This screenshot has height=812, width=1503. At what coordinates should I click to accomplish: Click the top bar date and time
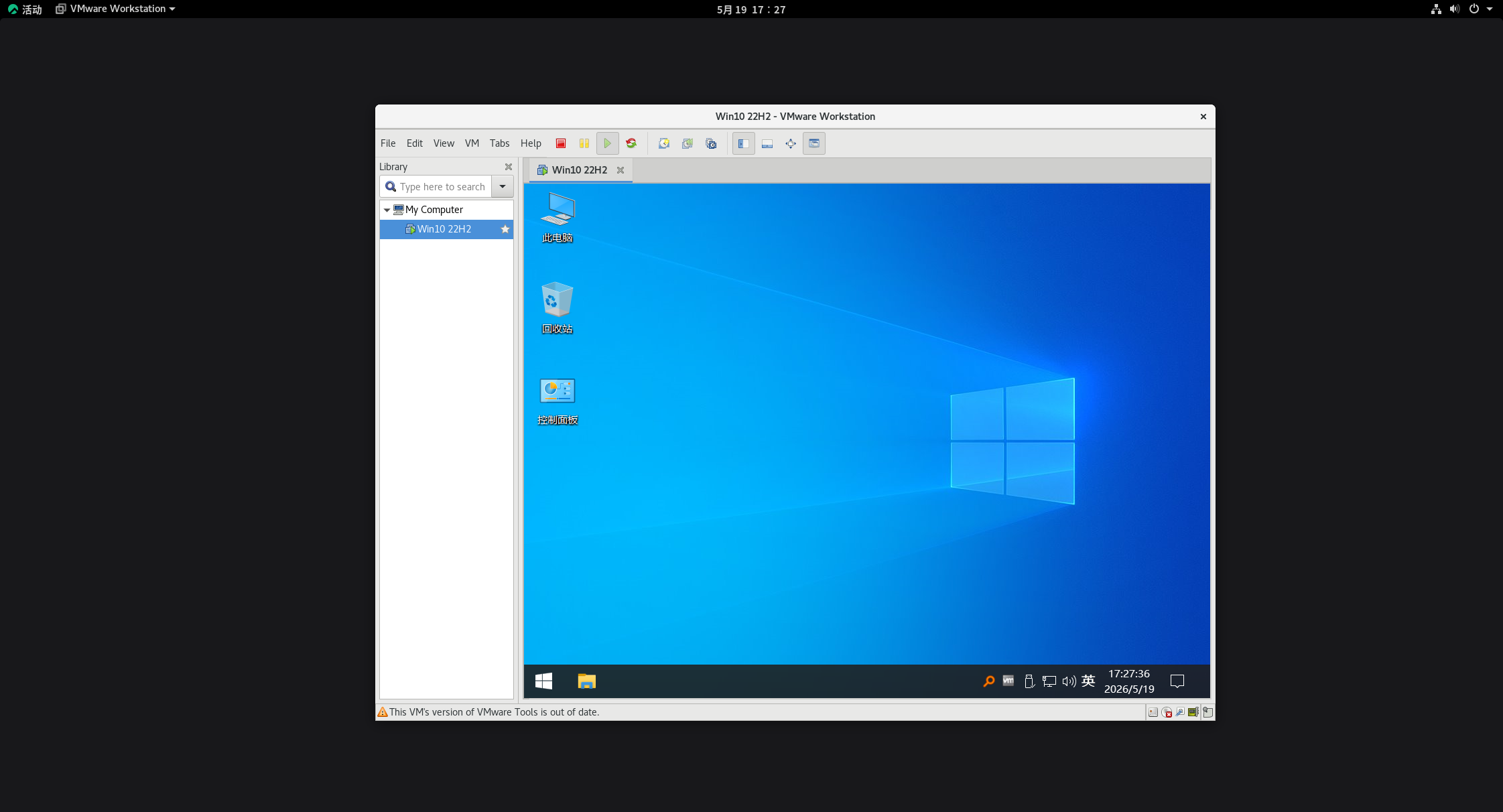pos(751,9)
